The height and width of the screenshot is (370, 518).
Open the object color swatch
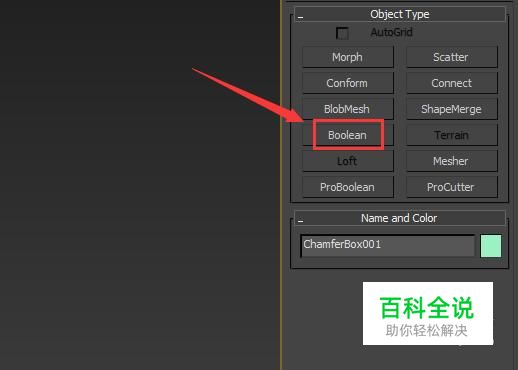tap(491, 246)
